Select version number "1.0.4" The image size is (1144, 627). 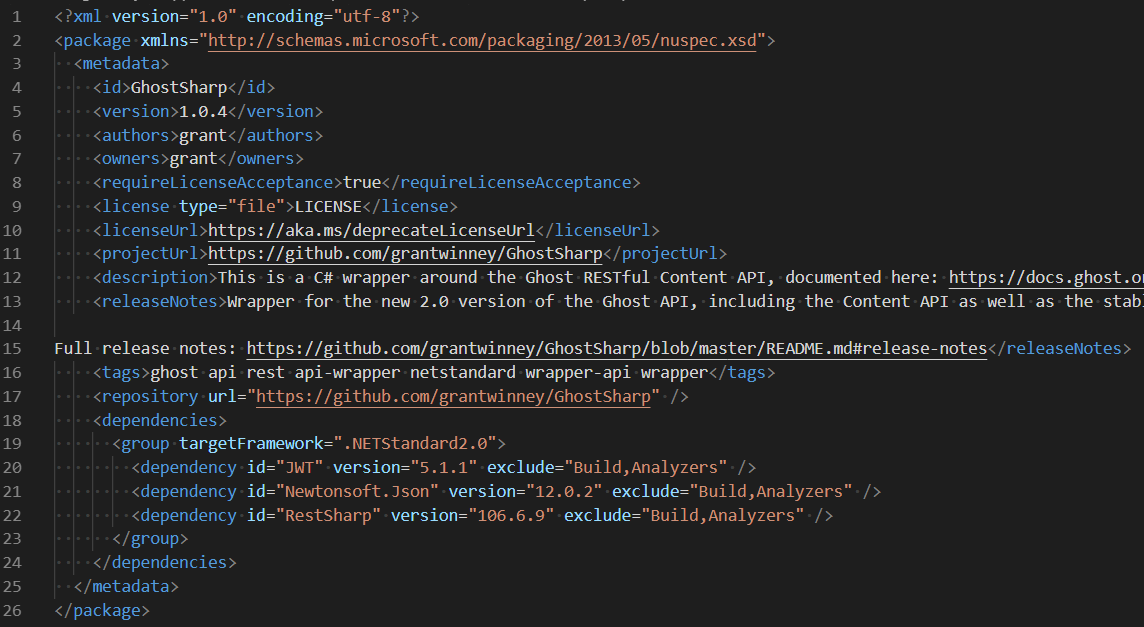[x=203, y=112]
